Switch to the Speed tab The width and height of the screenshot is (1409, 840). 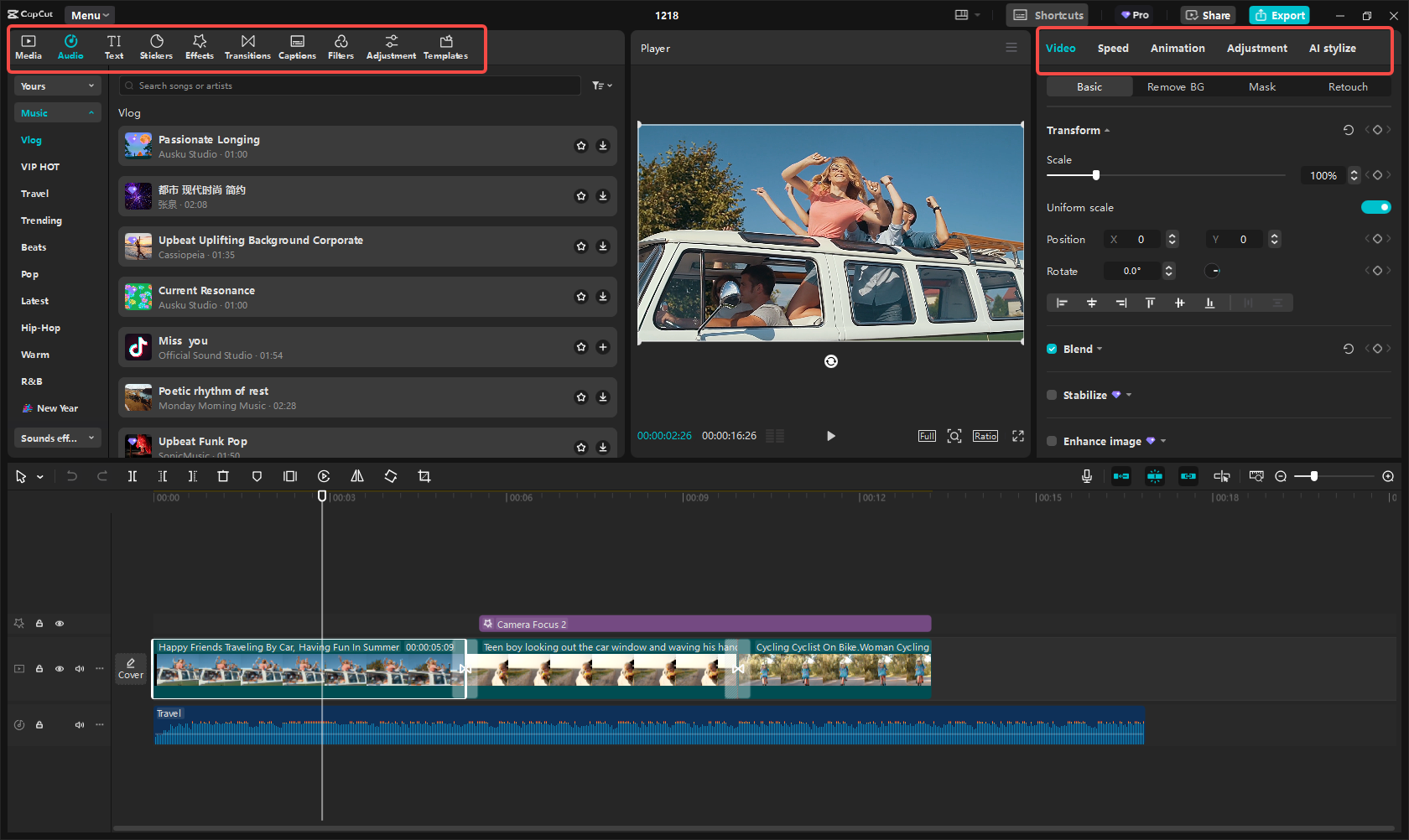1113,49
